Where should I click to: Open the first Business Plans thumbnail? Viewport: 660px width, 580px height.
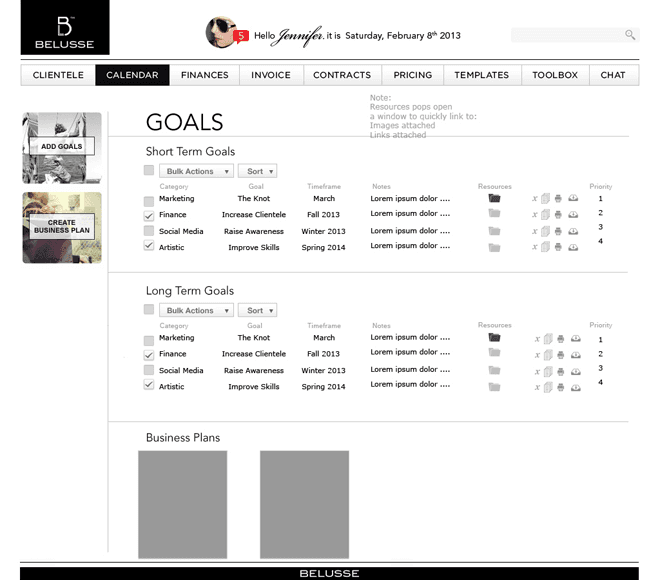(183, 505)
